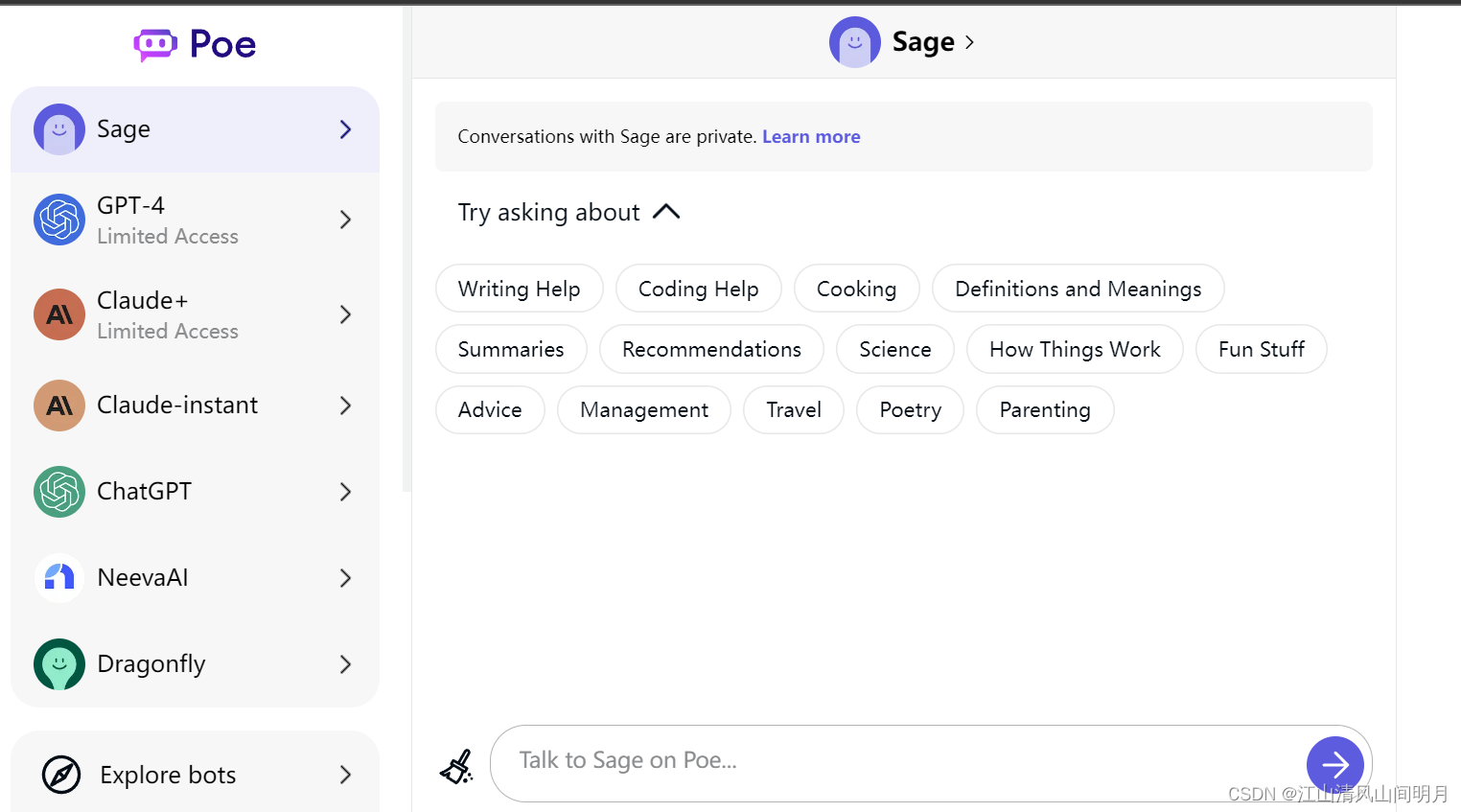This screenshot has height=812, width=1461.
Task: Choose the Writing Help suggestion
Action: point(520,289)
